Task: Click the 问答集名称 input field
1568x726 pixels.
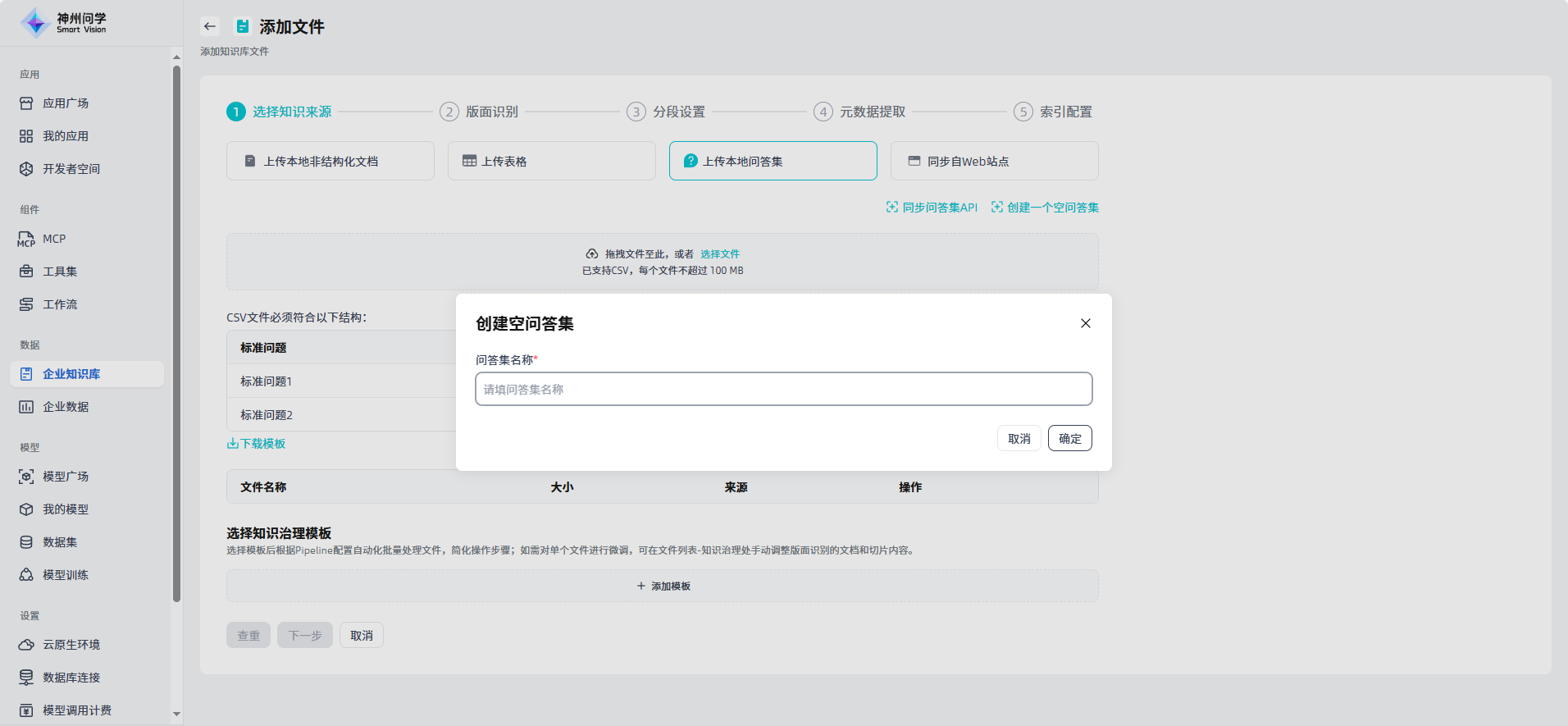Action: [x=783, y=389]
